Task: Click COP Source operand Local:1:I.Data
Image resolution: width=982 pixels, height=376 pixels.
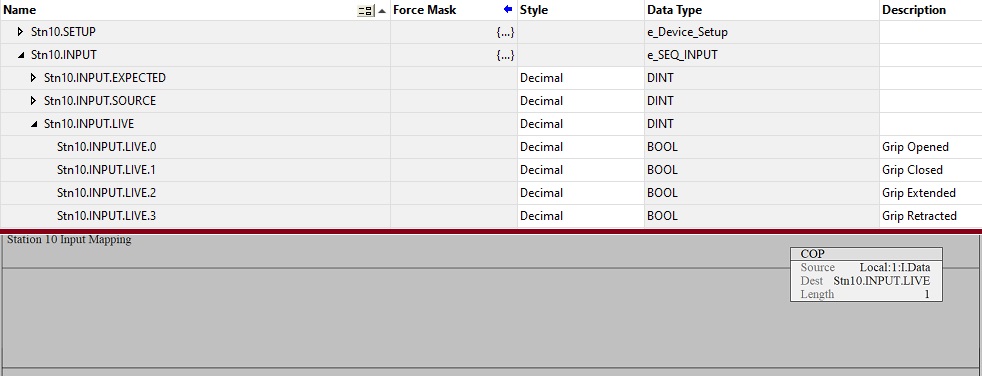Action: (x=895, y=268)
